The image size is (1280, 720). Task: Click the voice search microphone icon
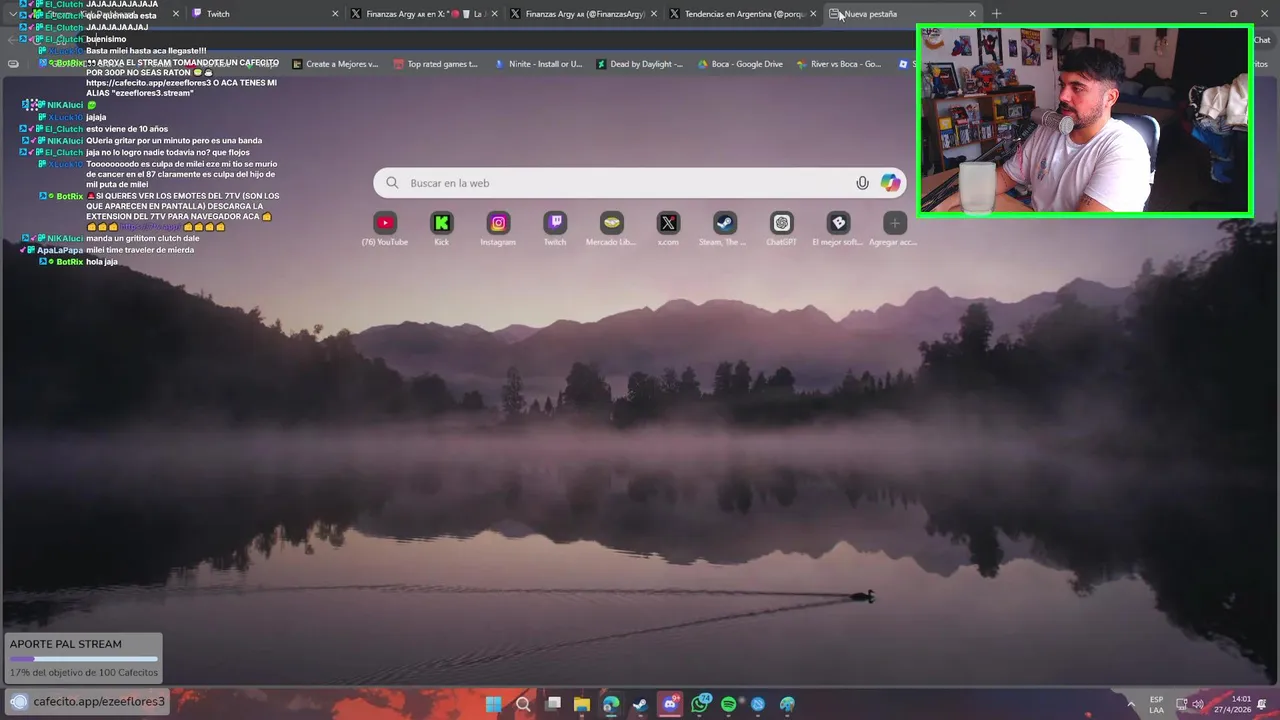pos(862,183)
